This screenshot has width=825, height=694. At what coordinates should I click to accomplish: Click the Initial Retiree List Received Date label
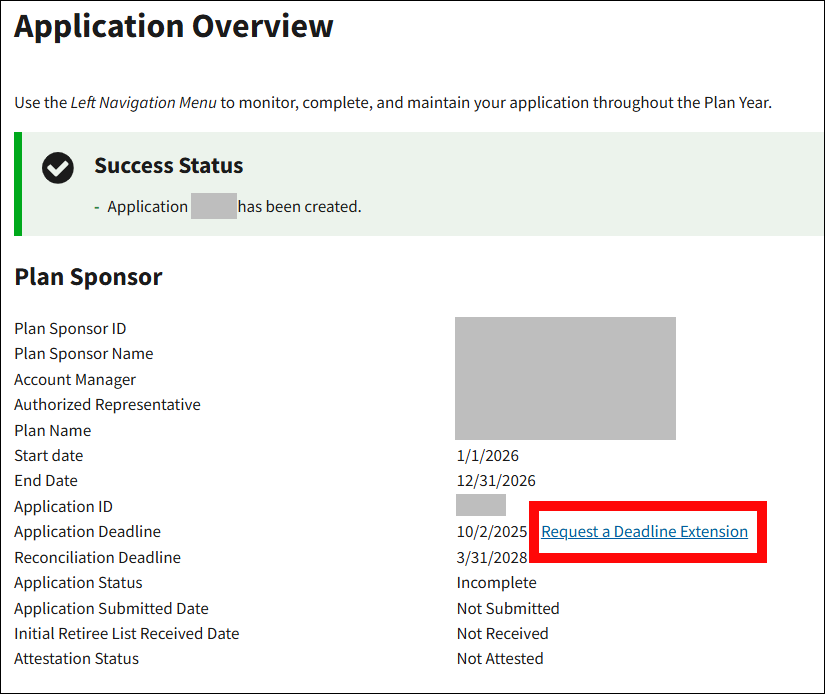tap(127, 634)
